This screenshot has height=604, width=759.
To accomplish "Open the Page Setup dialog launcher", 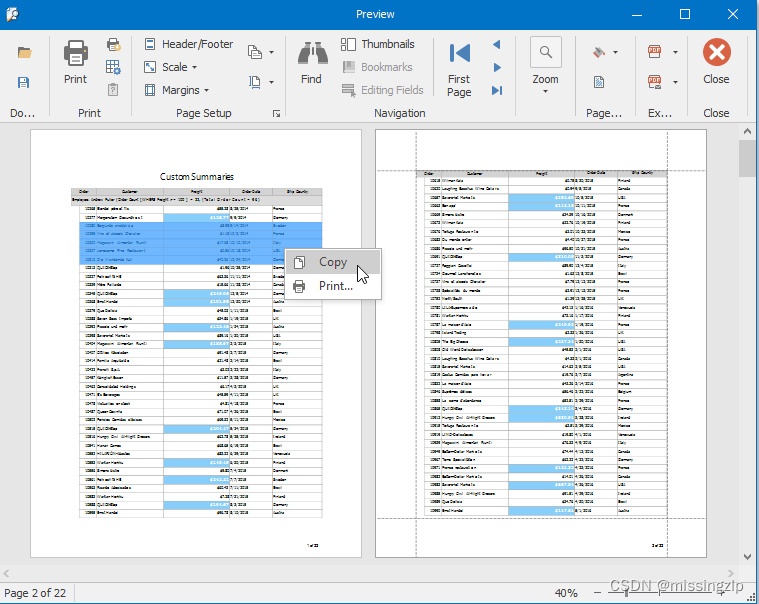I will coord(276,114).
